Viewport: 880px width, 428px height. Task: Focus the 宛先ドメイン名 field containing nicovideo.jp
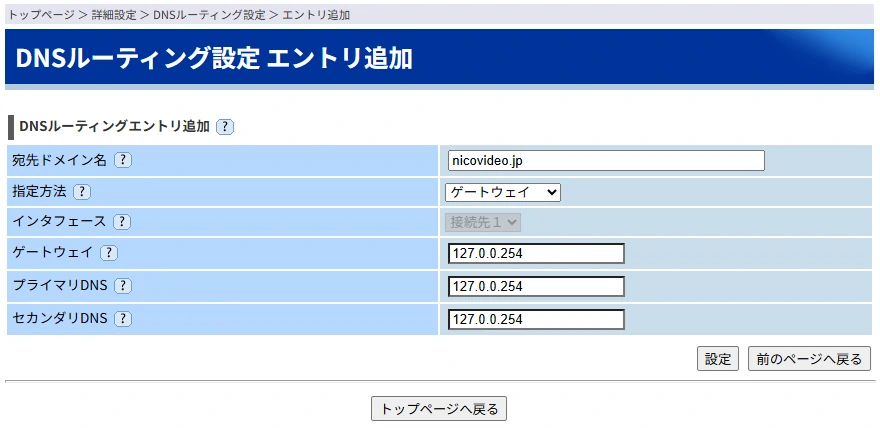pyautogui.click(x=606, y=160)
